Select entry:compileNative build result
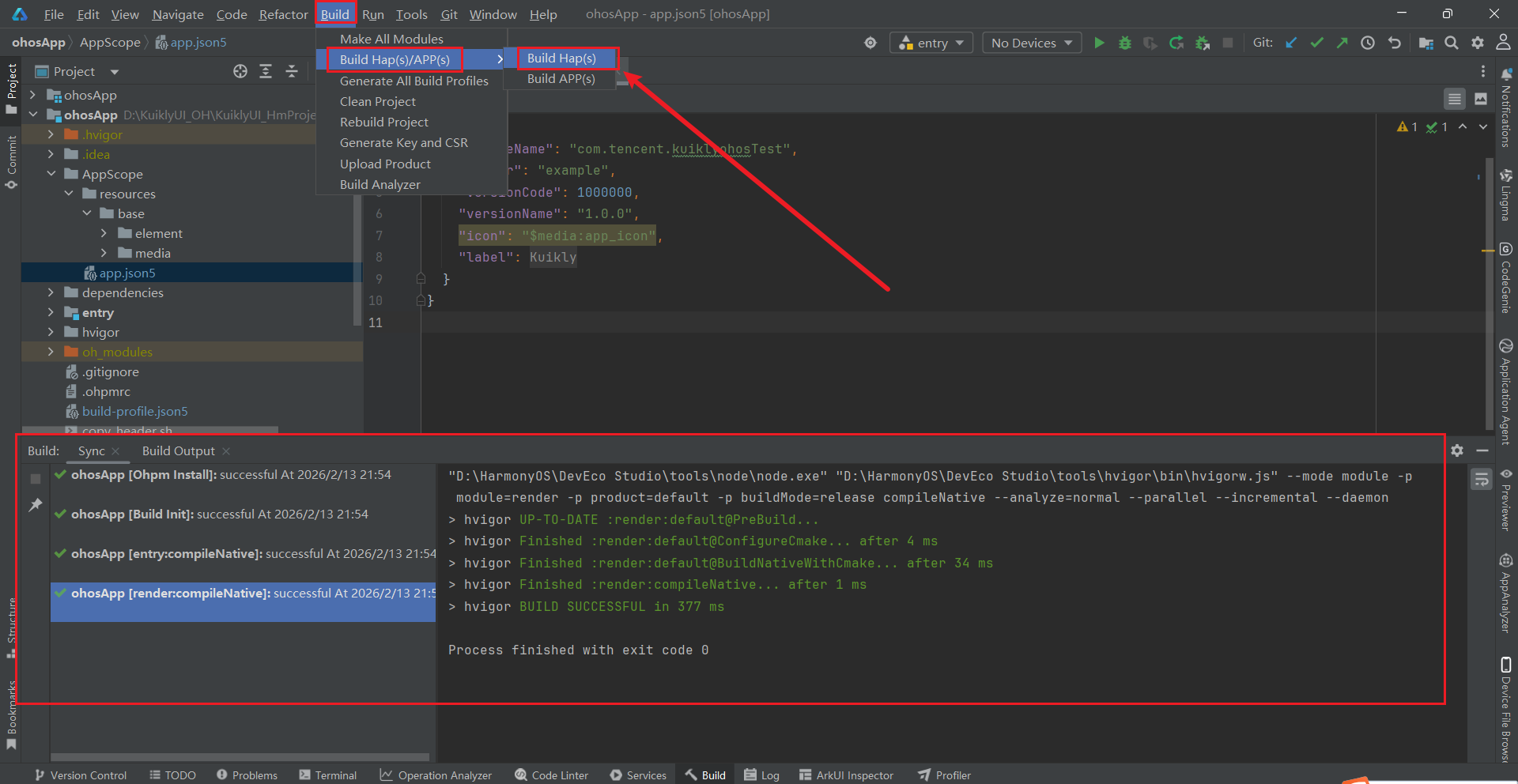 [244, 553]
